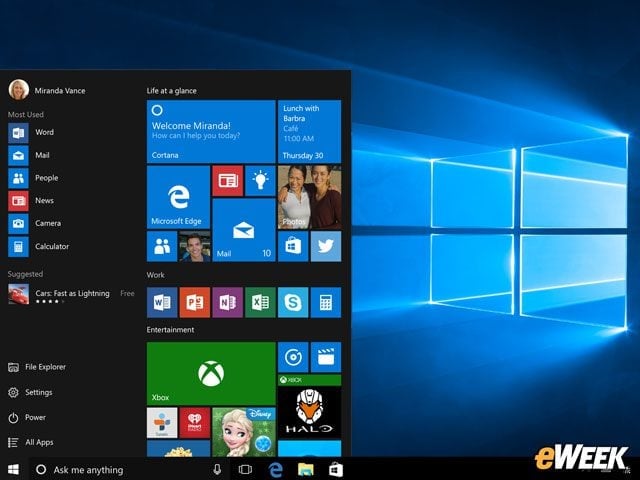Open the Calculator tile in Work group

326,302
